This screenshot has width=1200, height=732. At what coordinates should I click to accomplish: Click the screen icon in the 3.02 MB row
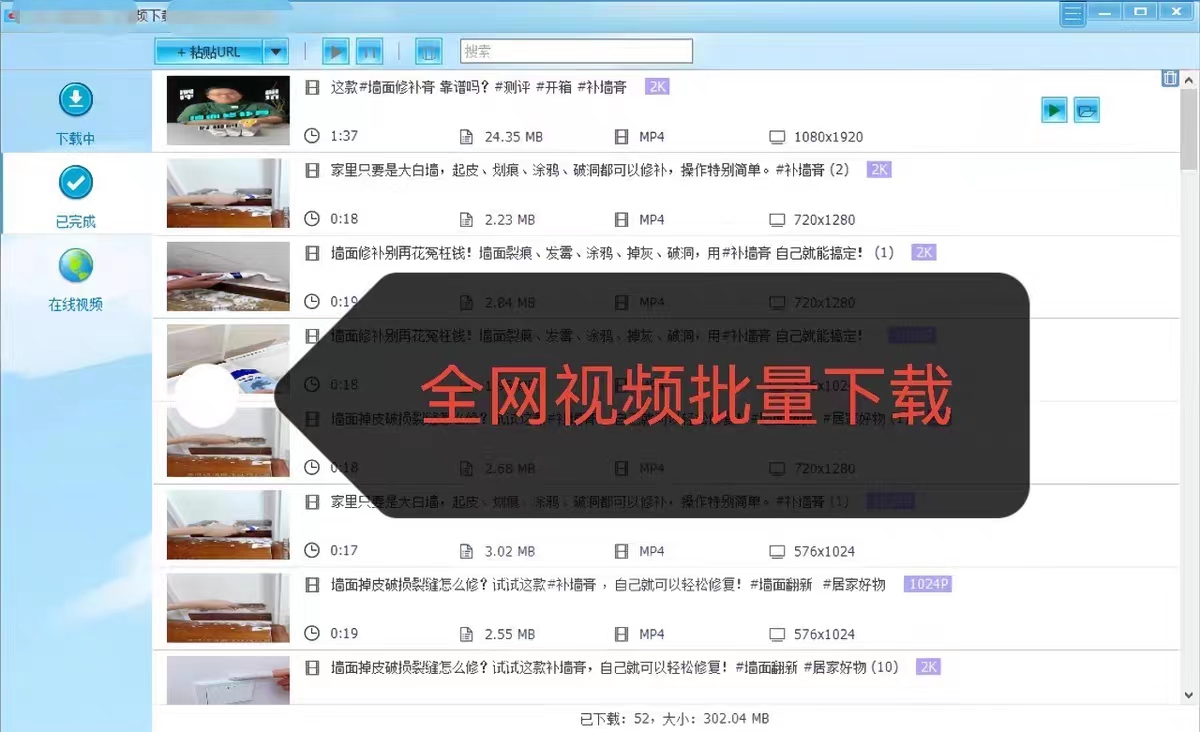click(777, 550)
